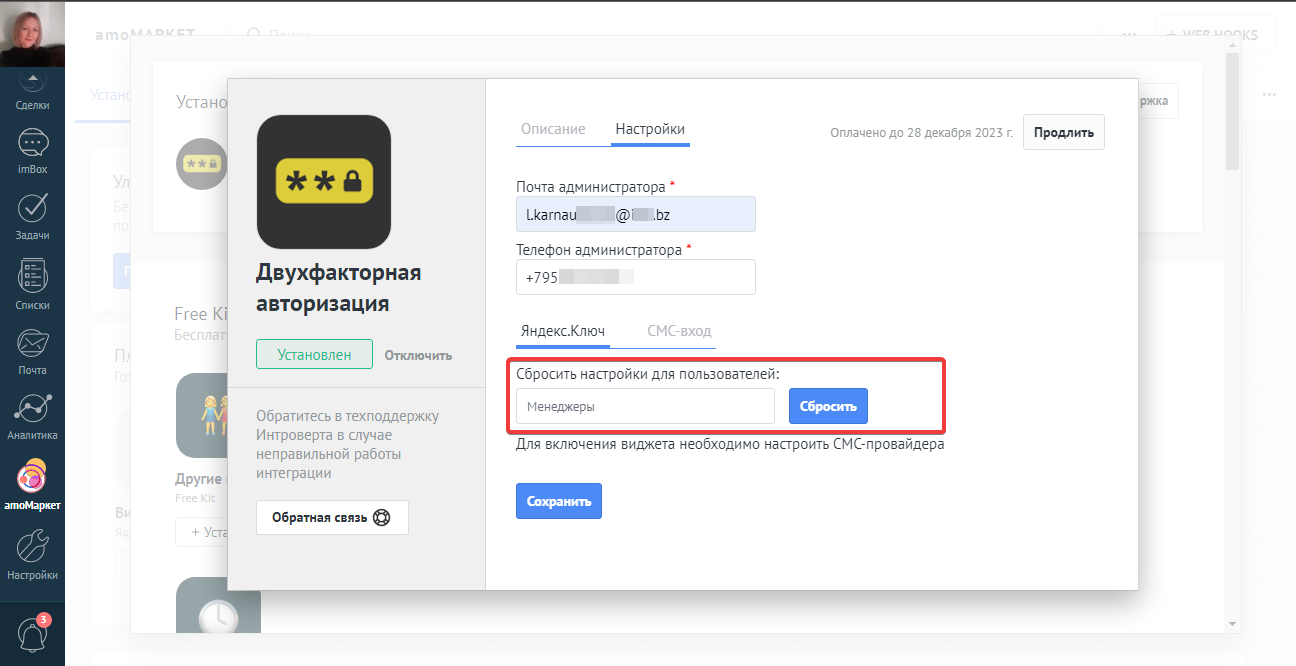
Task: Click the Двухфакторная авторизация title
Action: click(339, 288)
